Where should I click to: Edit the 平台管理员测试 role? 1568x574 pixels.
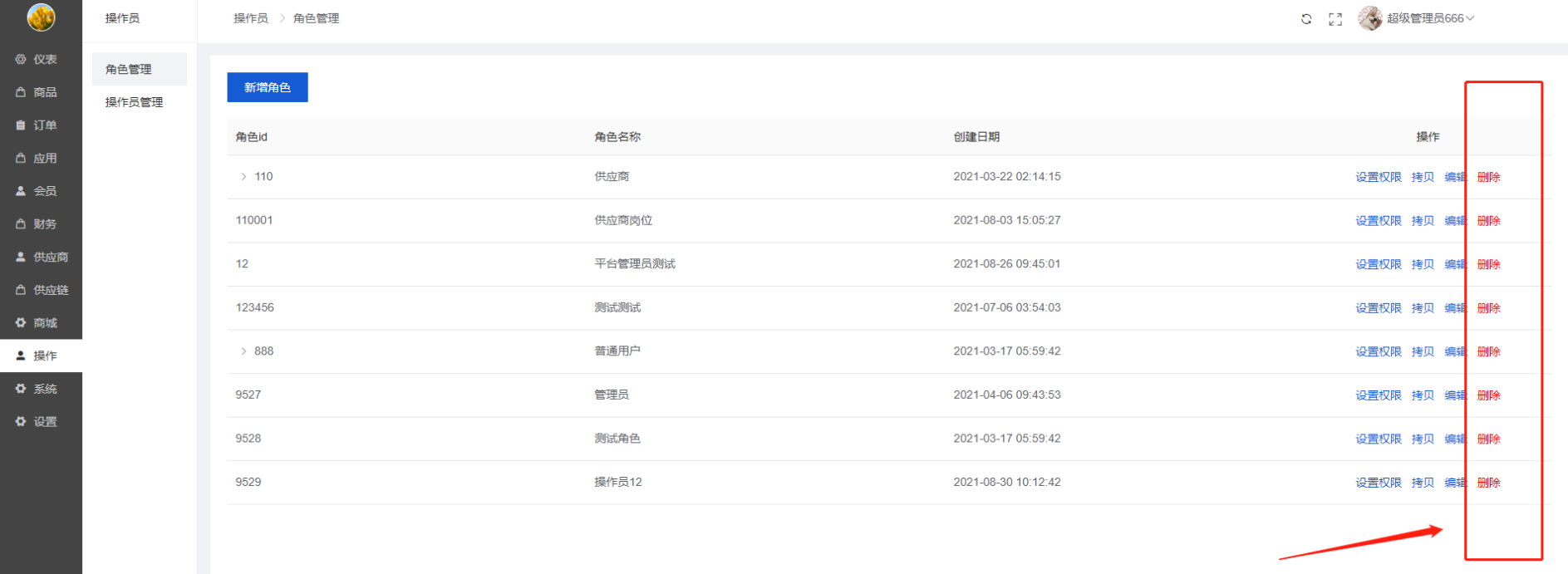[1455, 264]
